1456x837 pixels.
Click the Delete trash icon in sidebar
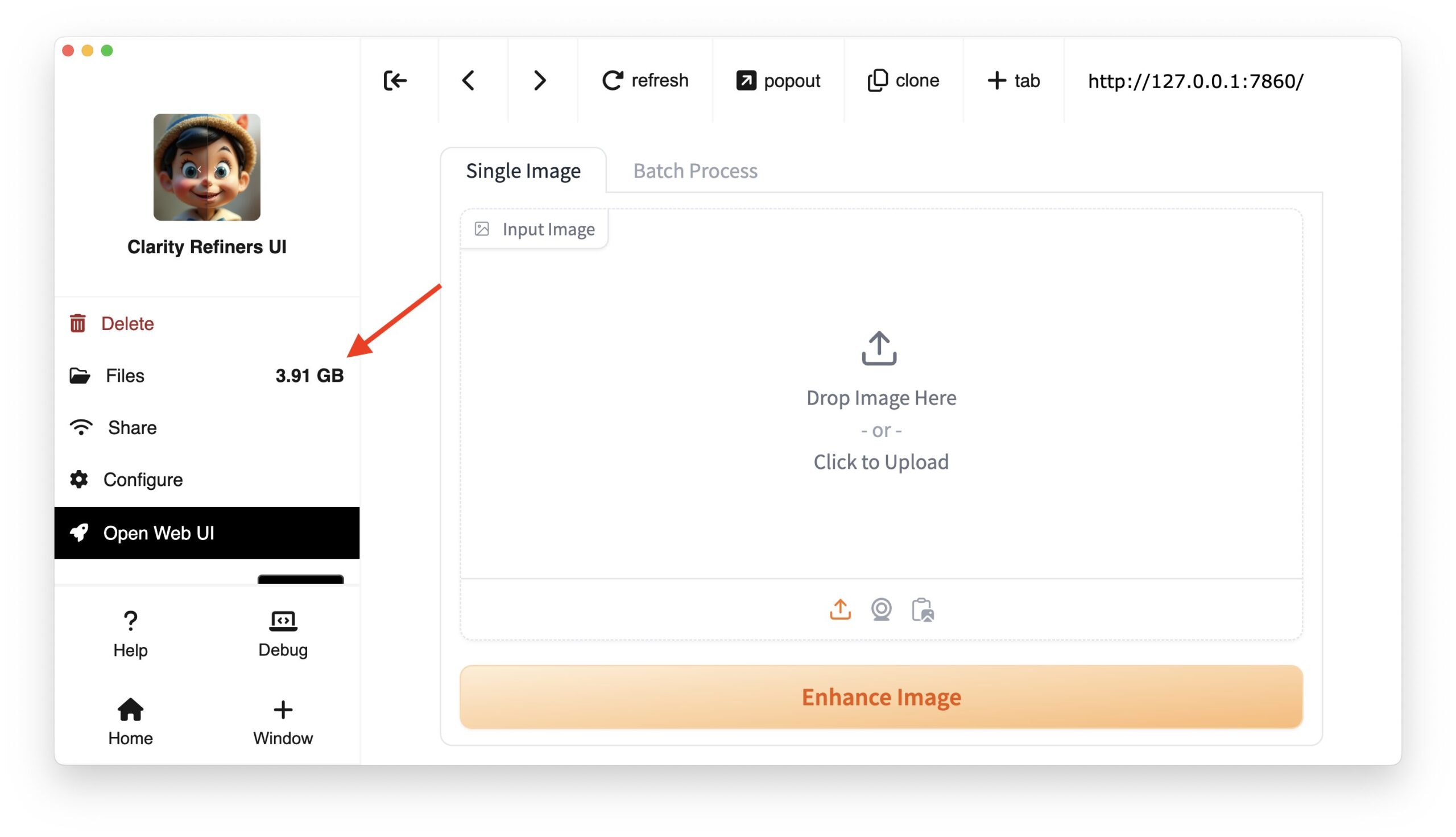pos(78,323)
